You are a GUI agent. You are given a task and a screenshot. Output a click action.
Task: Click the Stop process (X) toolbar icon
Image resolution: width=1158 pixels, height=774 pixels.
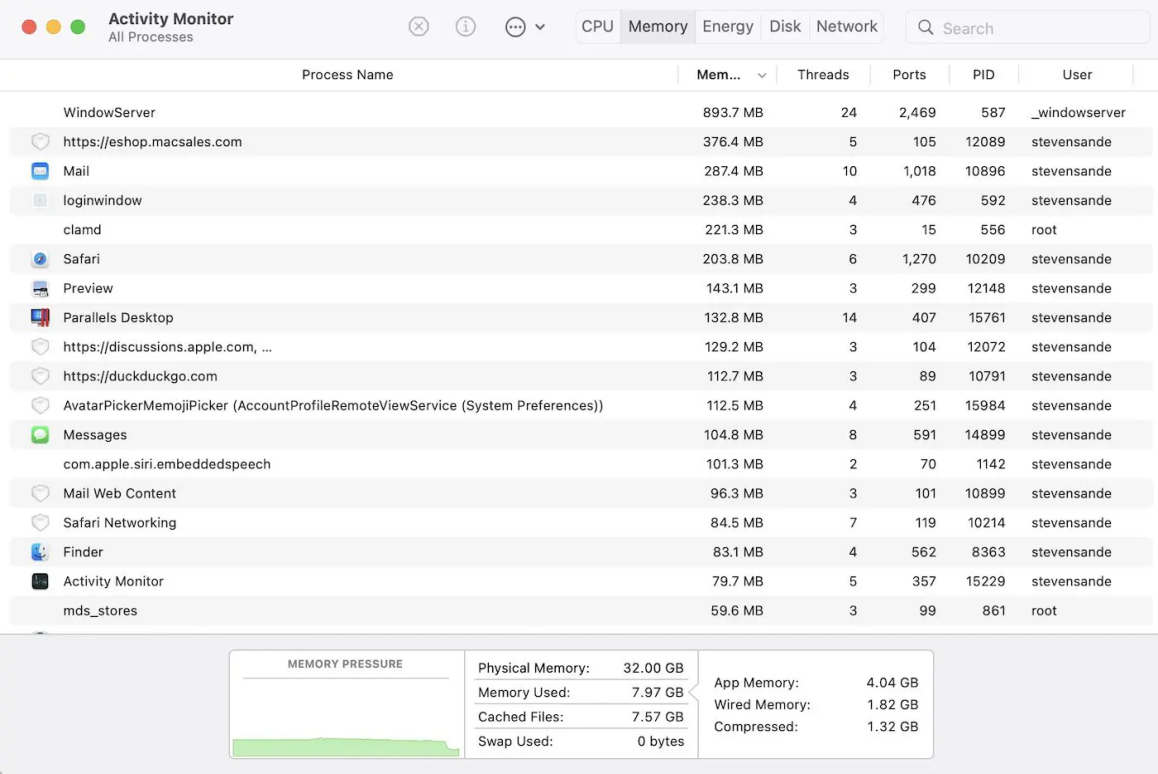click(419, 27)
